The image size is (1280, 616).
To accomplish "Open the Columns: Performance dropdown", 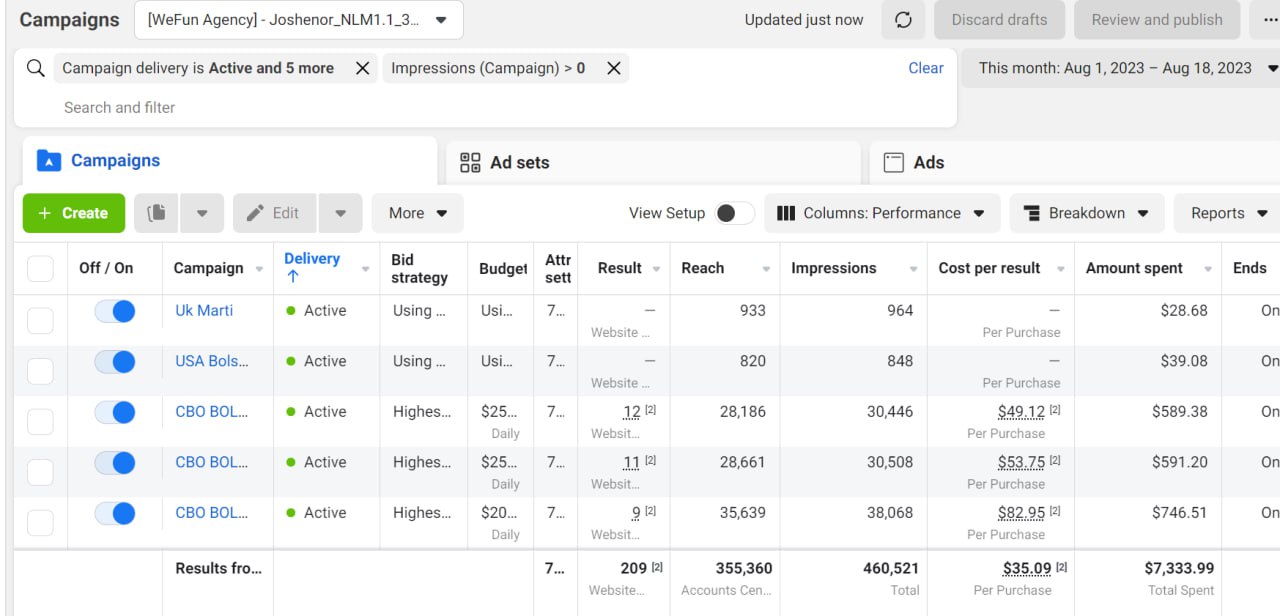I will (x=882, y=213).
